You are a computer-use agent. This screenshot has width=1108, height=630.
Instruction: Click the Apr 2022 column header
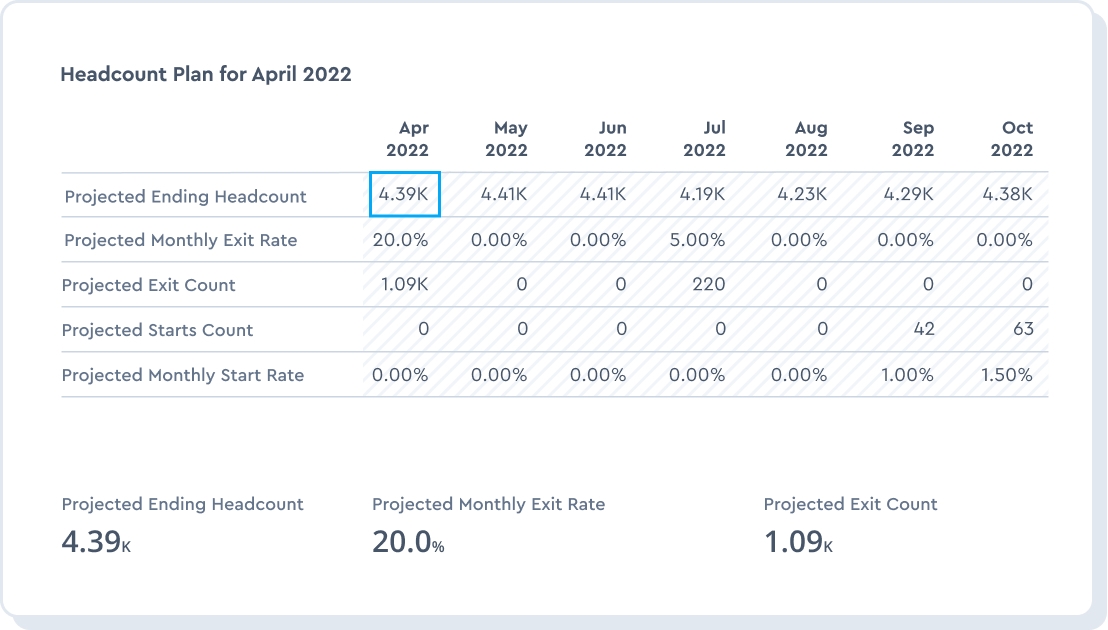coord(413,139)
